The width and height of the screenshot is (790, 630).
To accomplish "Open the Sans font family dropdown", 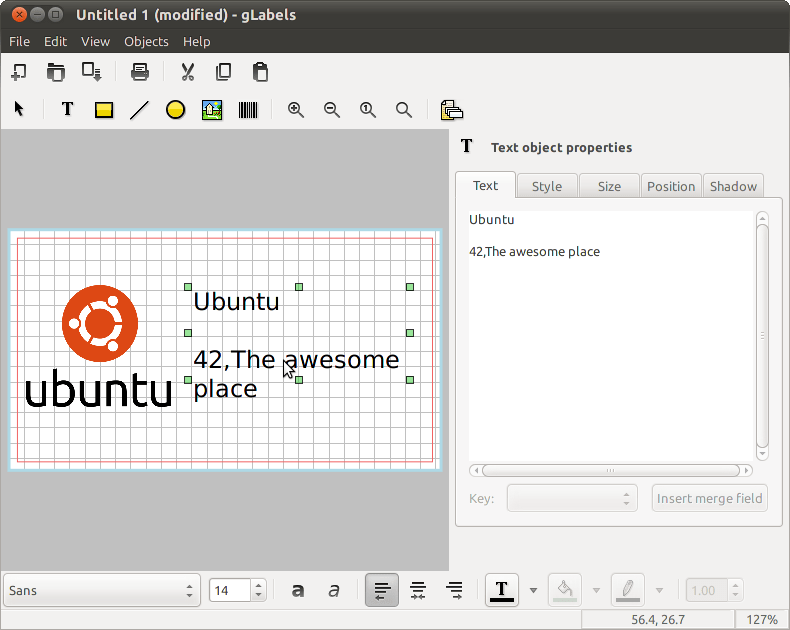I will point(101,590).
